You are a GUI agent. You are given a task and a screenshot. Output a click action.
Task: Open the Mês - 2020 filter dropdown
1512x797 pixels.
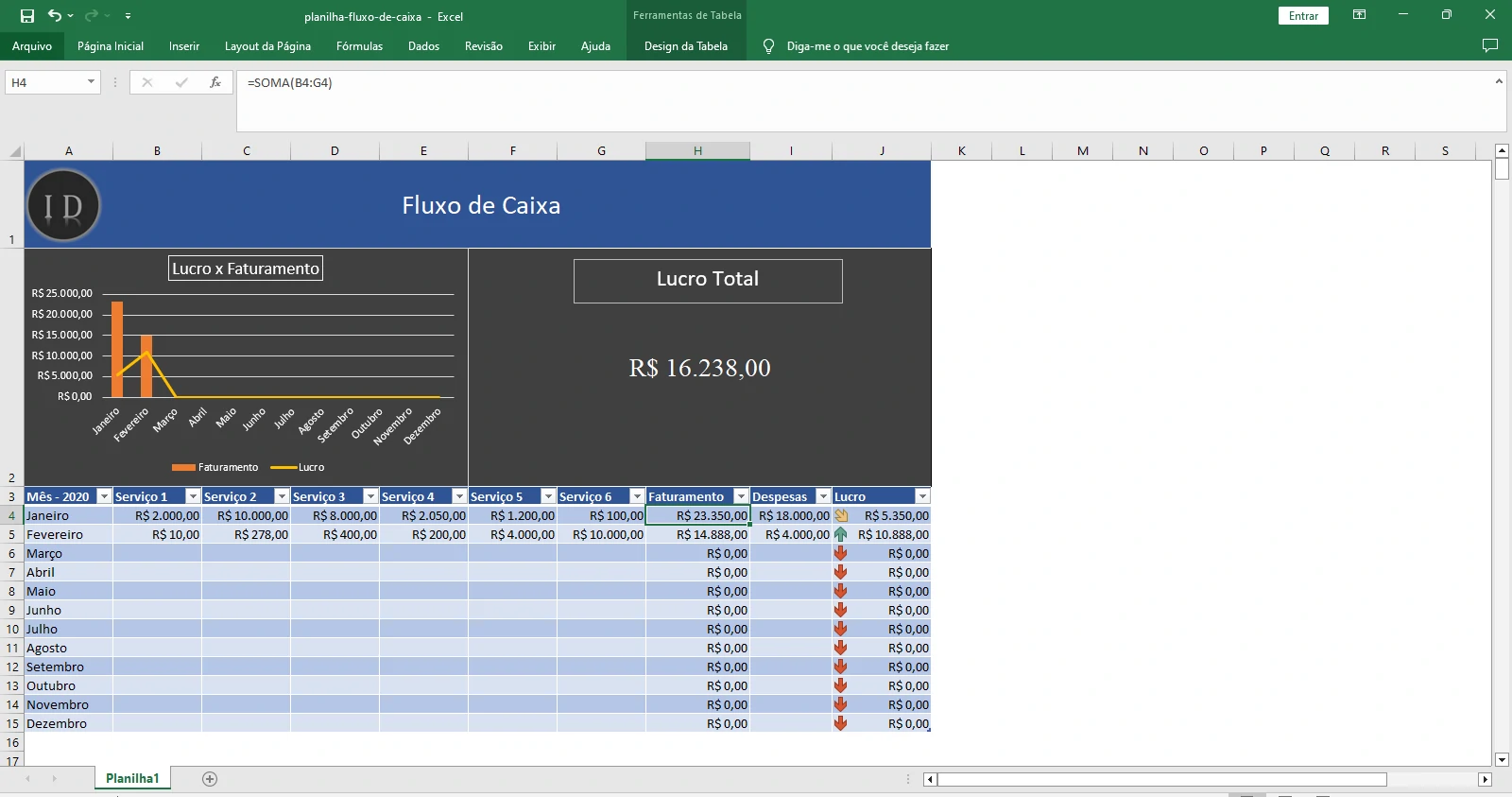pyautogui.click(x=104, y=496)
